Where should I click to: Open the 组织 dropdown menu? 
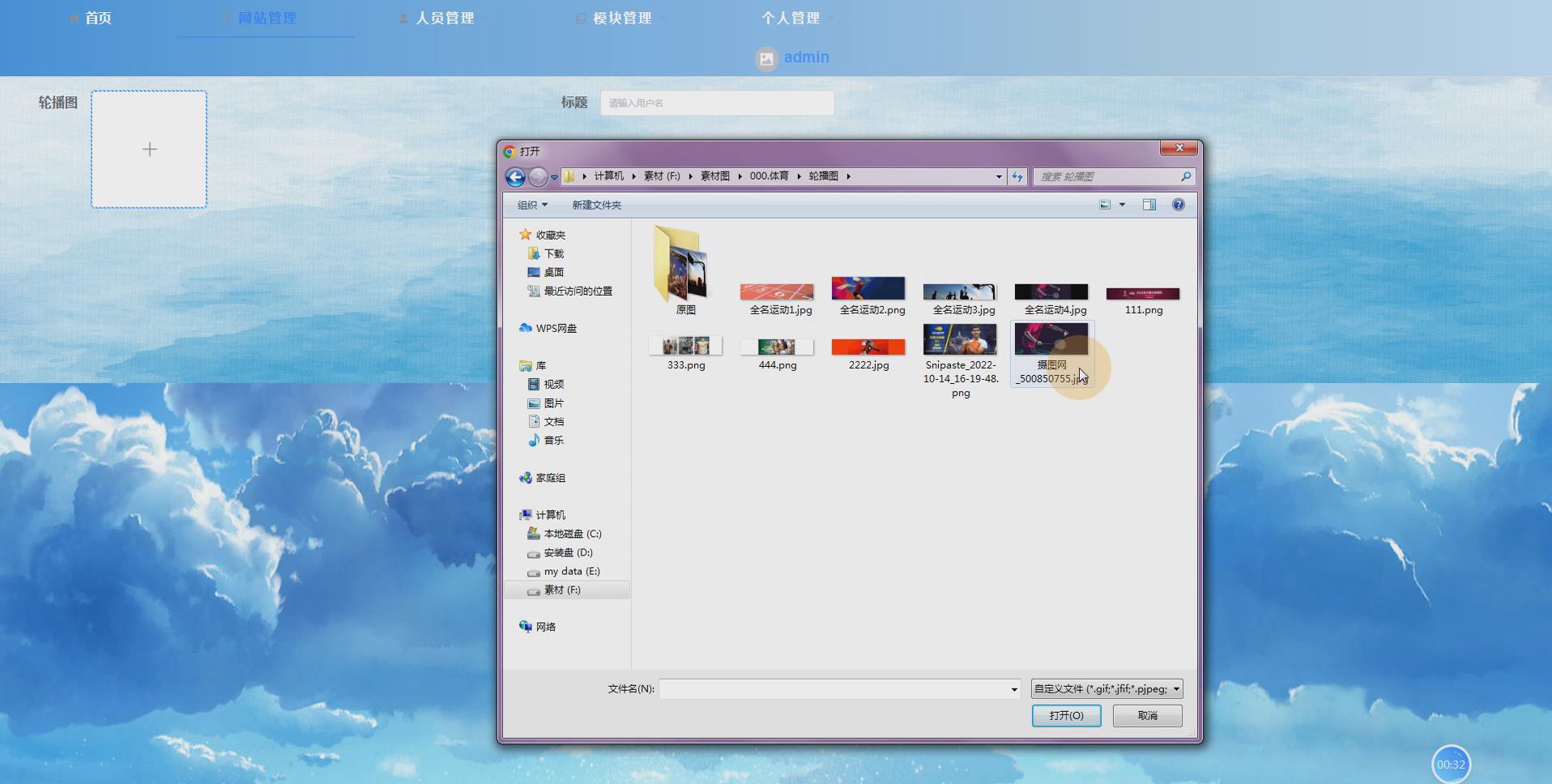pos(532,205)
